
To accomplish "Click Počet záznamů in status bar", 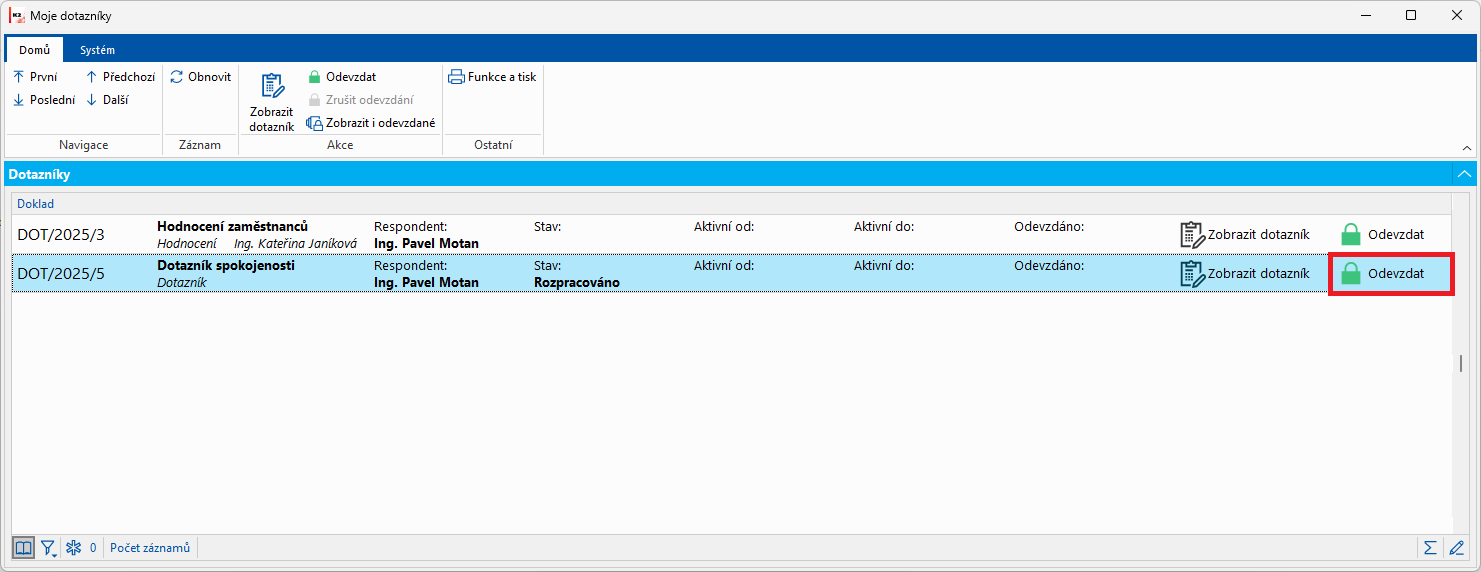I will pyautogui.click(x=150, y=548).
